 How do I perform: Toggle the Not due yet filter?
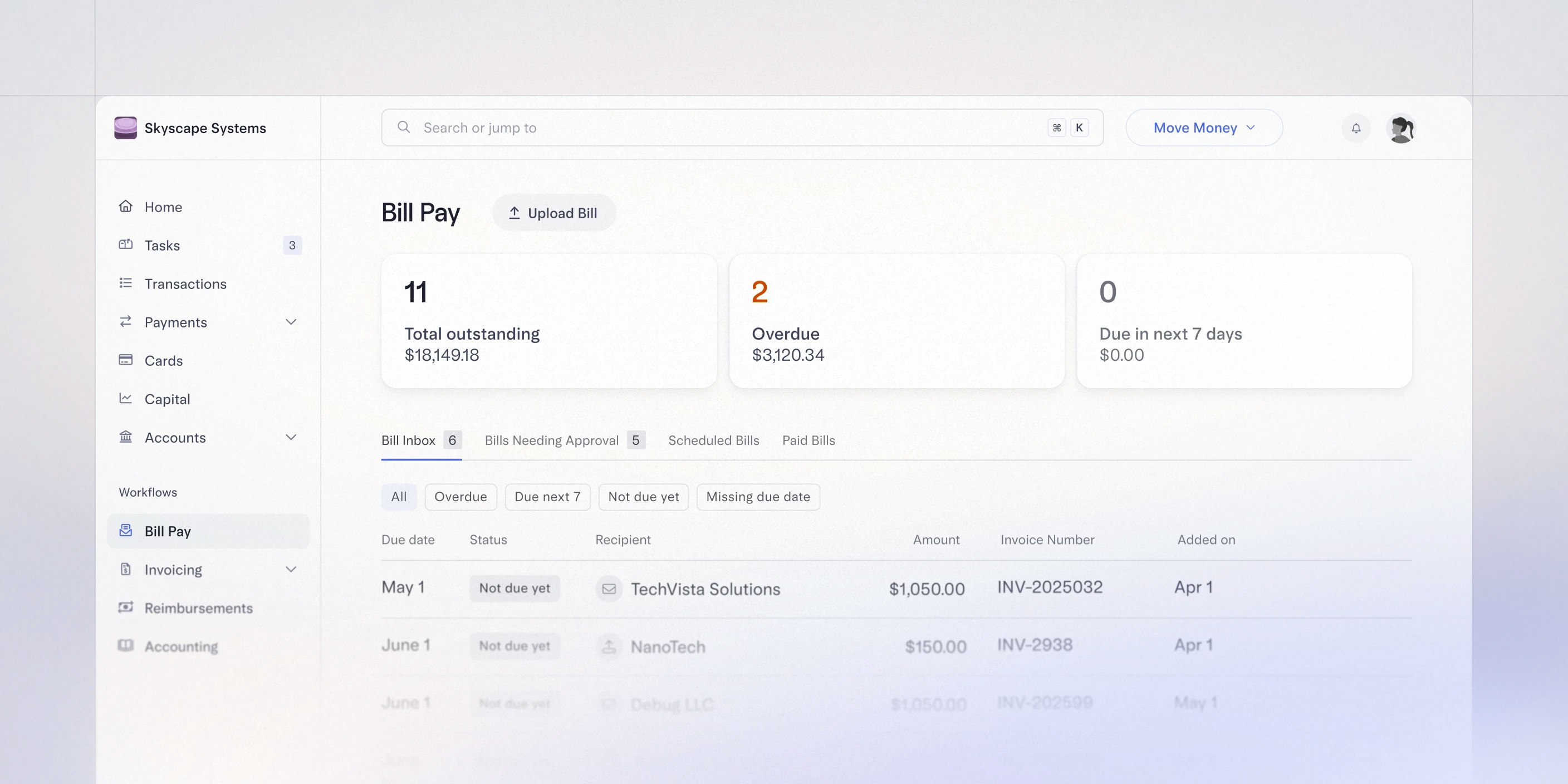point(643,497)
